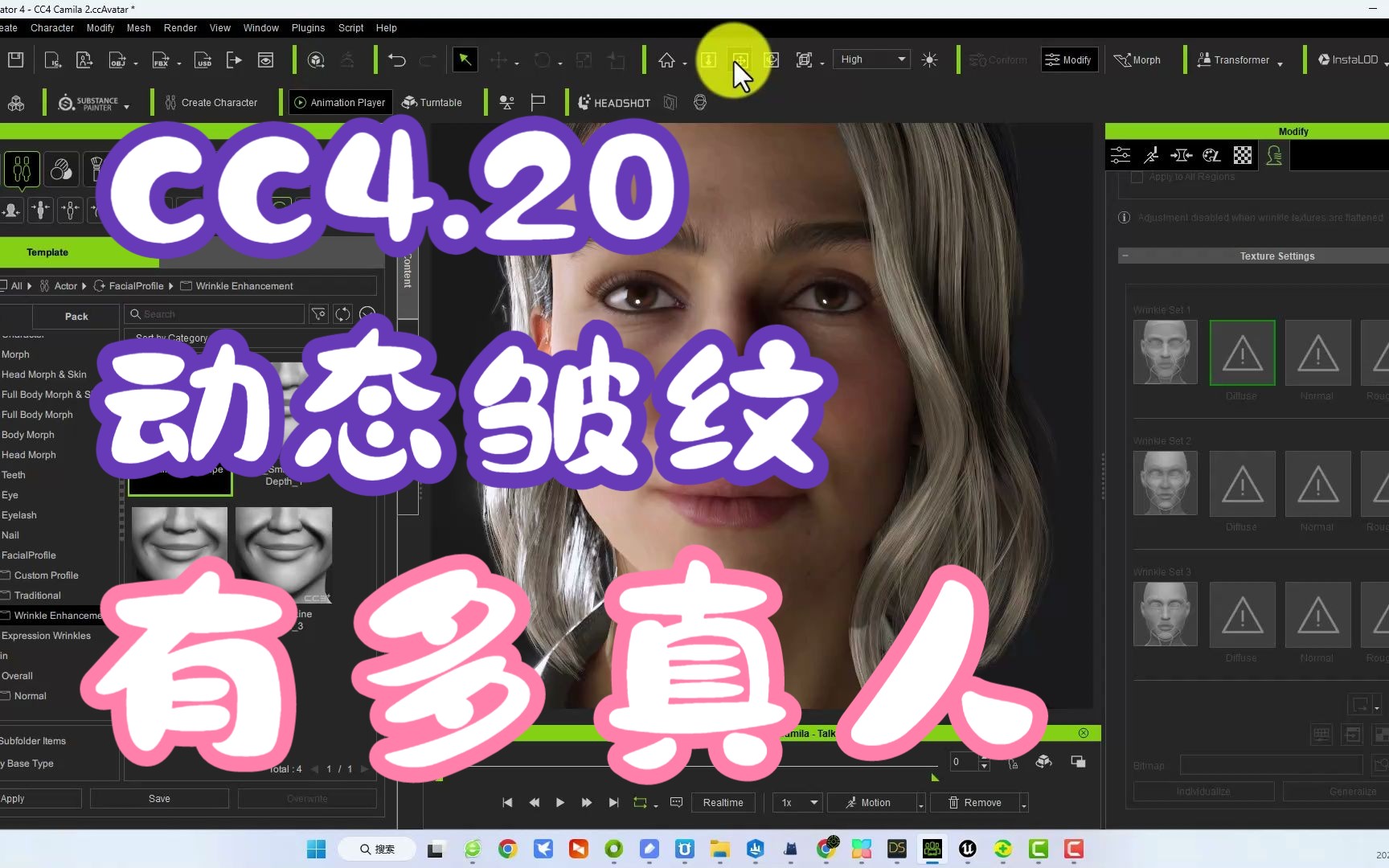
Task: Select the Actor figures content icon
Action: [22, 170]
